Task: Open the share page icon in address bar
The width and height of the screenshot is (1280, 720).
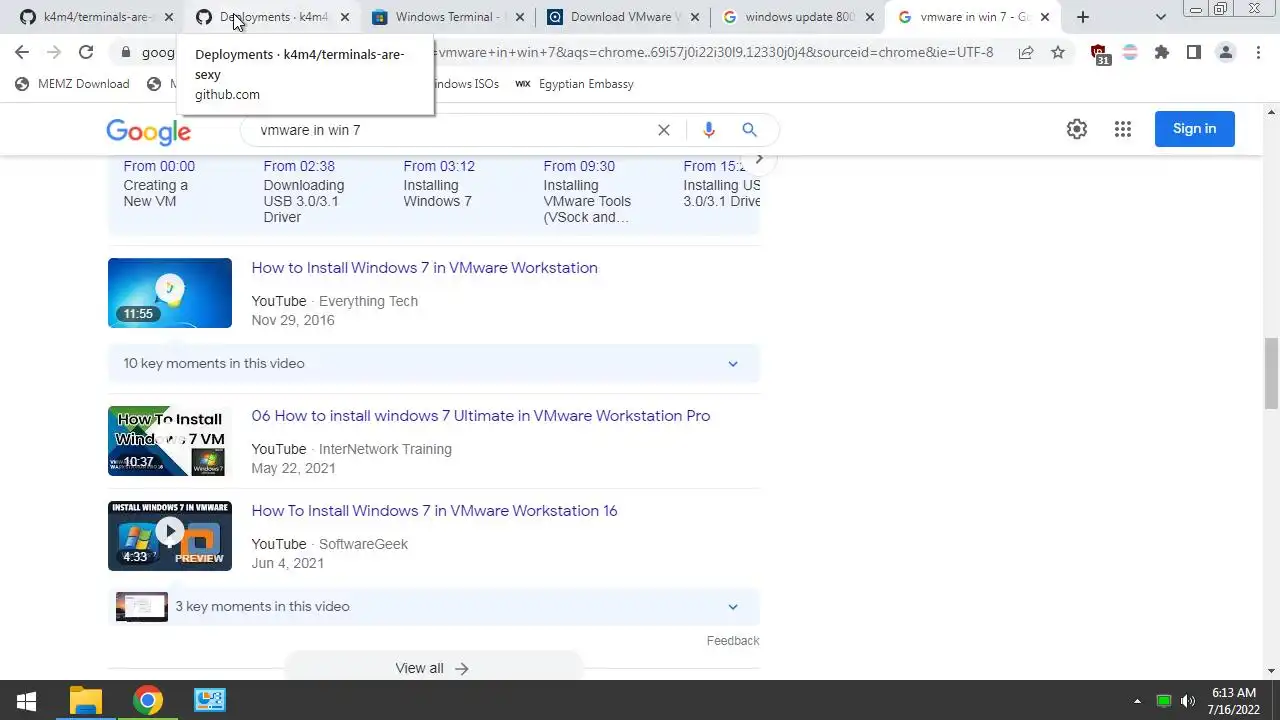Action: [1026, 52]
